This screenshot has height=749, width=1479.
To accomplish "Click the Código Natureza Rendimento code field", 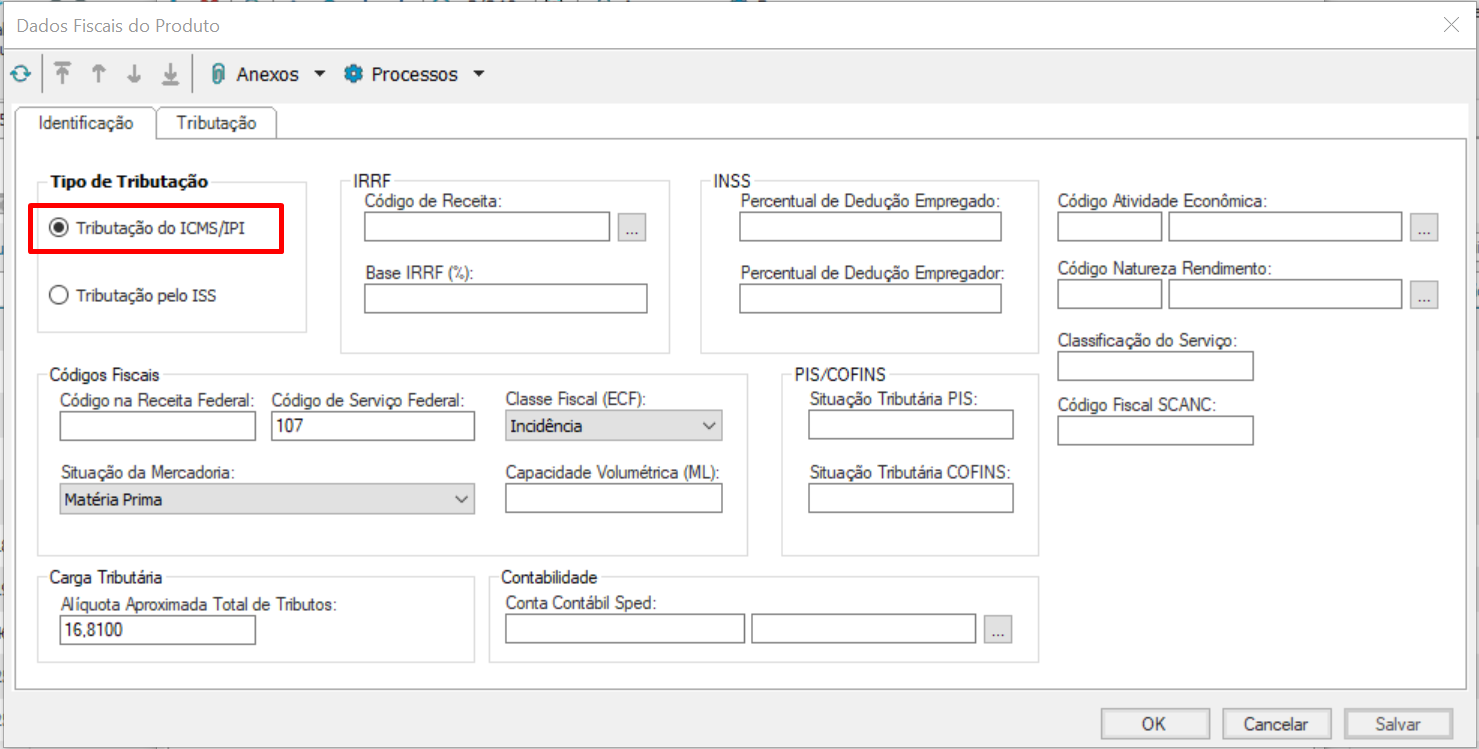I will pos(1110,294).
